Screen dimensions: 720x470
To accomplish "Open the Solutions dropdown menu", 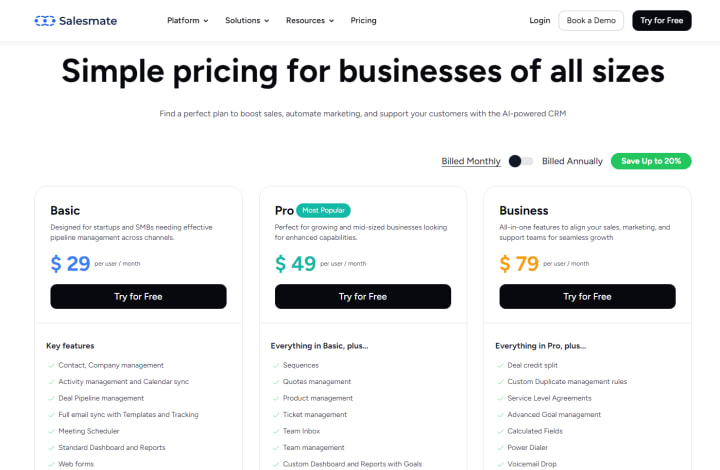I will click(248, 20).
